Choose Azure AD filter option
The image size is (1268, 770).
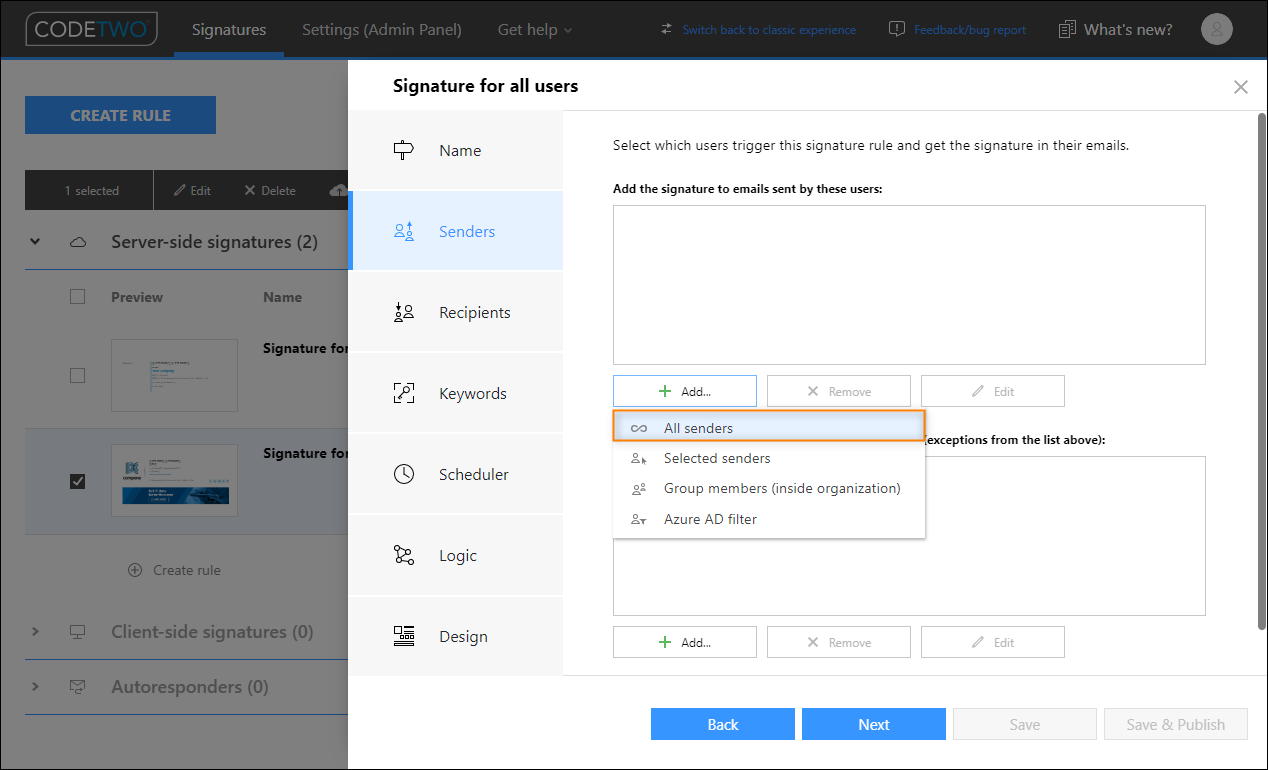[x=769, y=519]
